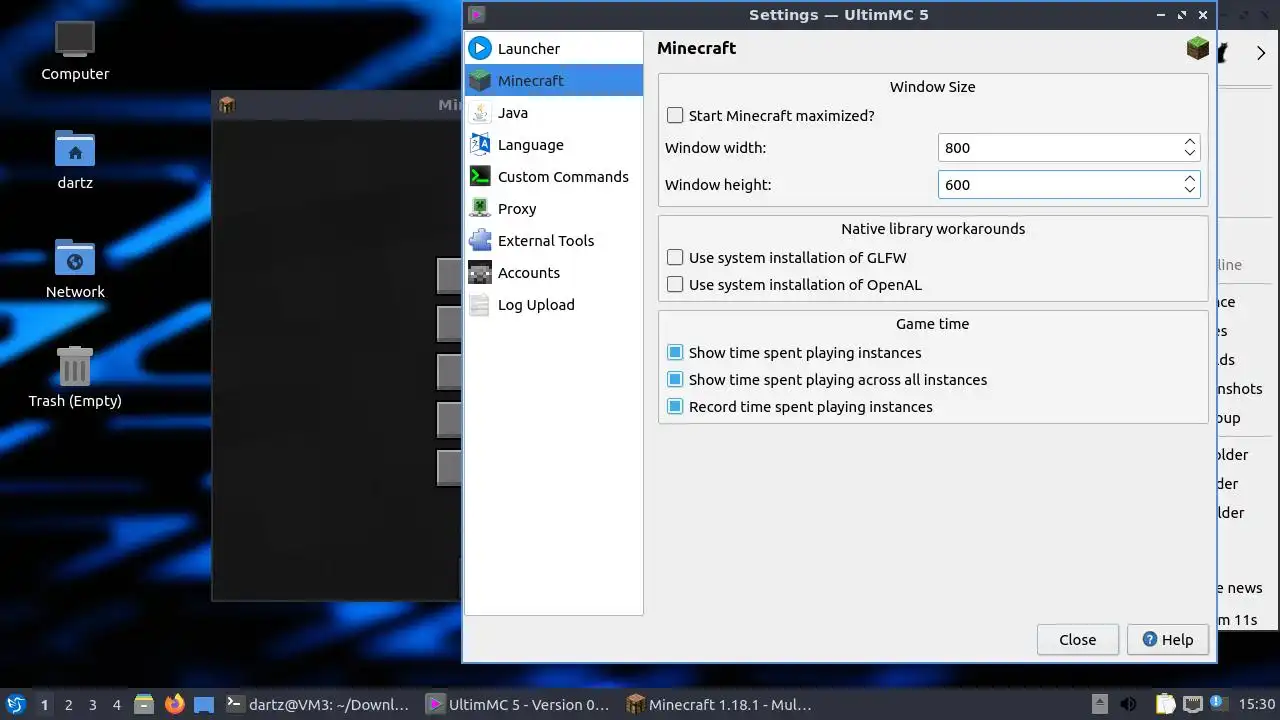The width and height of the screenshot is (1280, 720).
Task: Open the network tray icon
Action: tap(1192, 704)
